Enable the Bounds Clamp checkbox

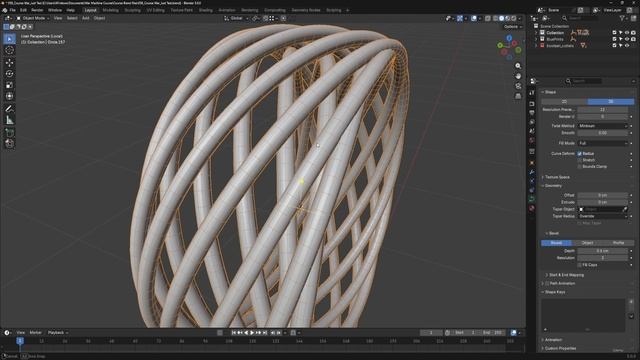pos(579,167)
